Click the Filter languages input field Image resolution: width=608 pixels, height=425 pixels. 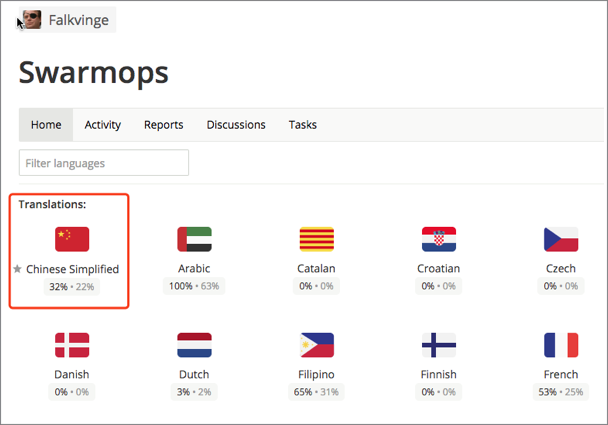click(x=104, y=163)
